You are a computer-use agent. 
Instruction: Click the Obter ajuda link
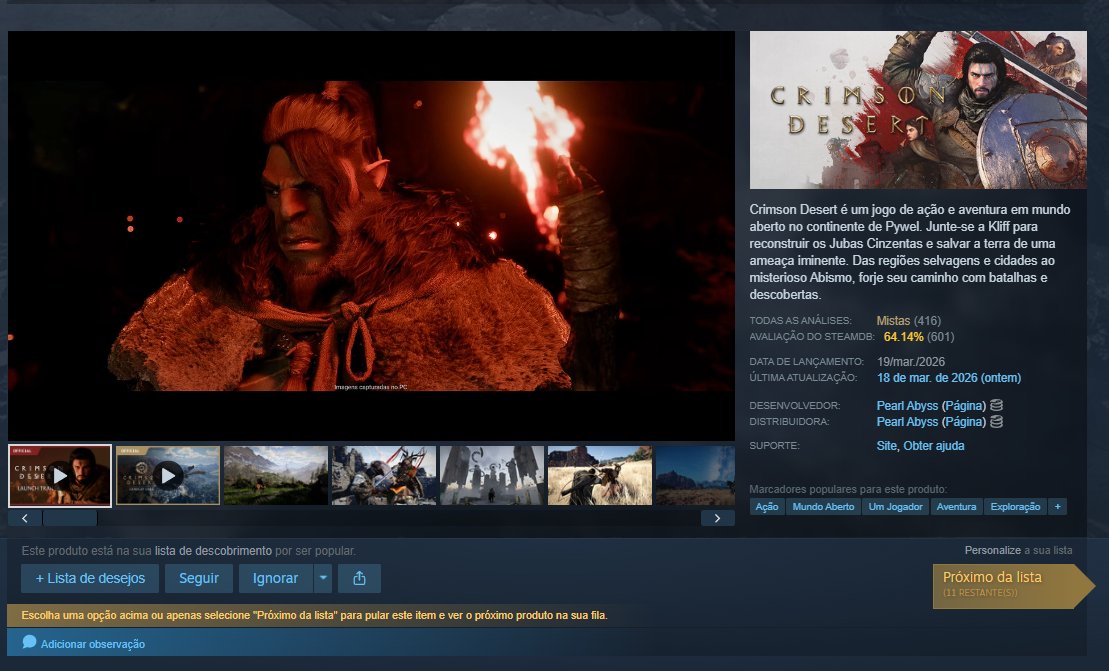(x=934, y=446)
